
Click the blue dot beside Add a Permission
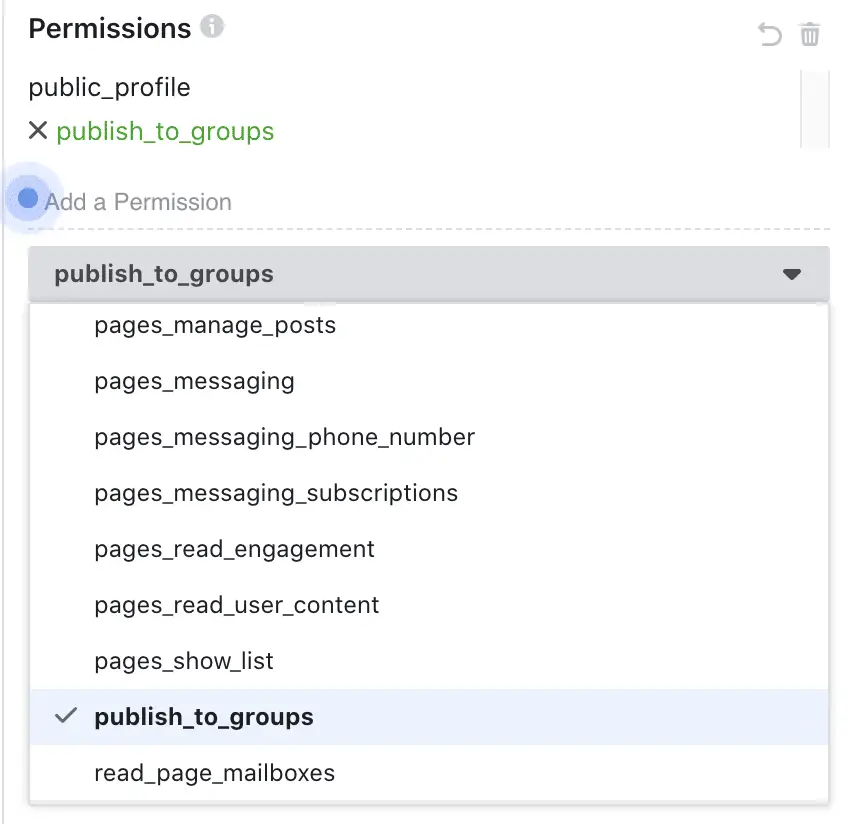pos(28,198)
